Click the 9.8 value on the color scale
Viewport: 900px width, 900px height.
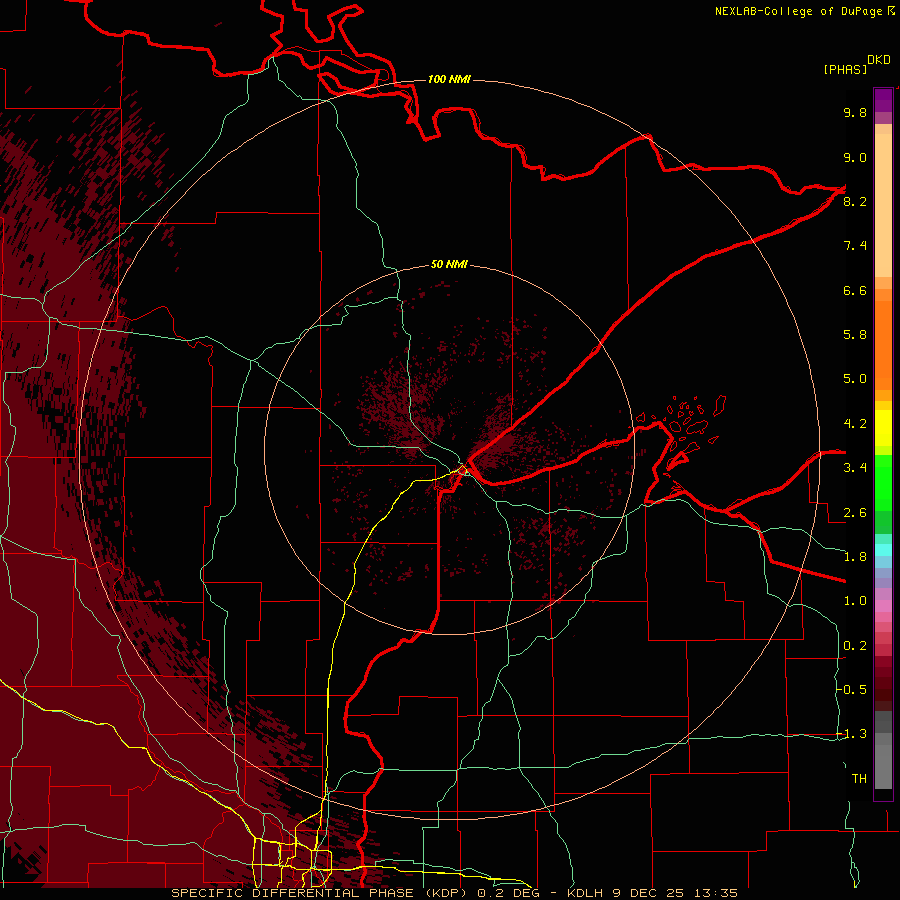coord(855,112)
